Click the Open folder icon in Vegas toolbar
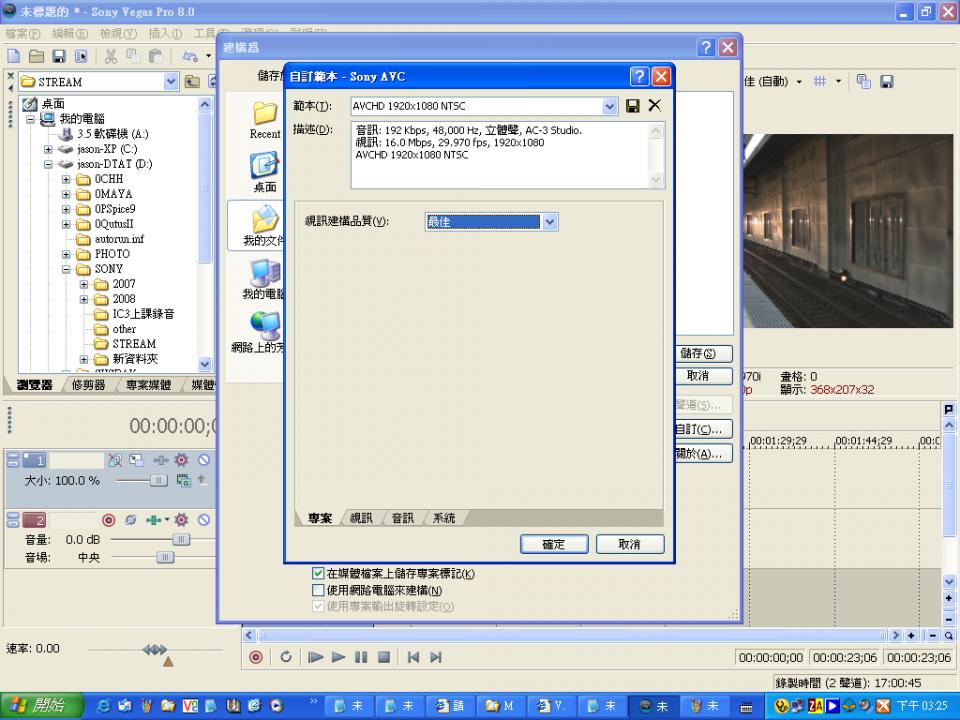 37,56
